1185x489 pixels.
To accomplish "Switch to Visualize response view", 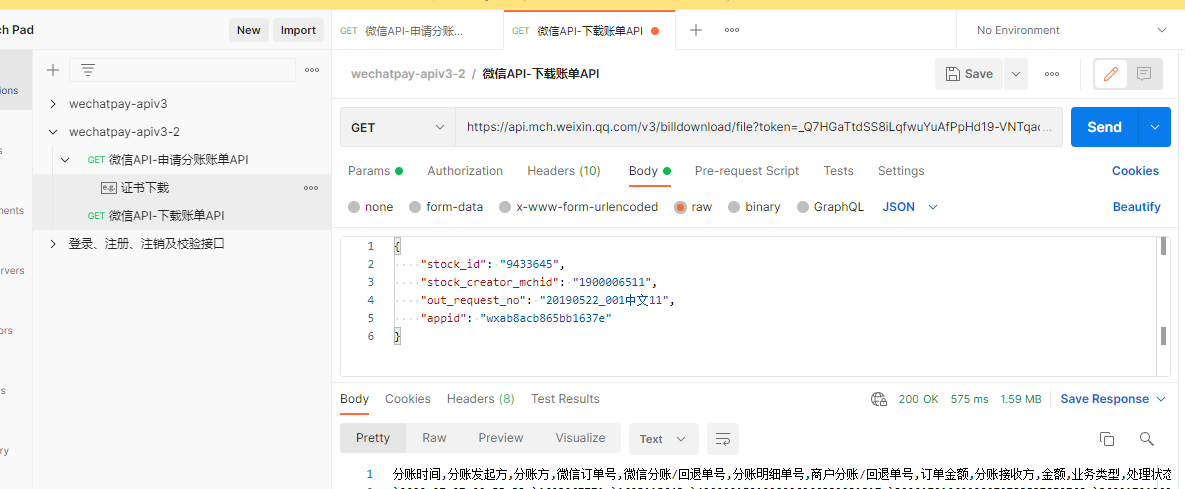I will (x=580, y=438).
